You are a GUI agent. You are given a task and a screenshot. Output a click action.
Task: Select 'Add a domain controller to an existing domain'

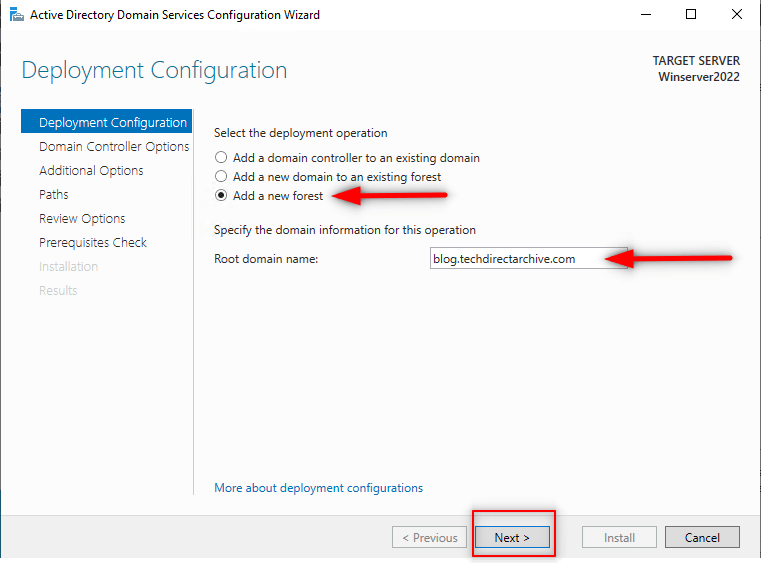click(x=222, y=158)
